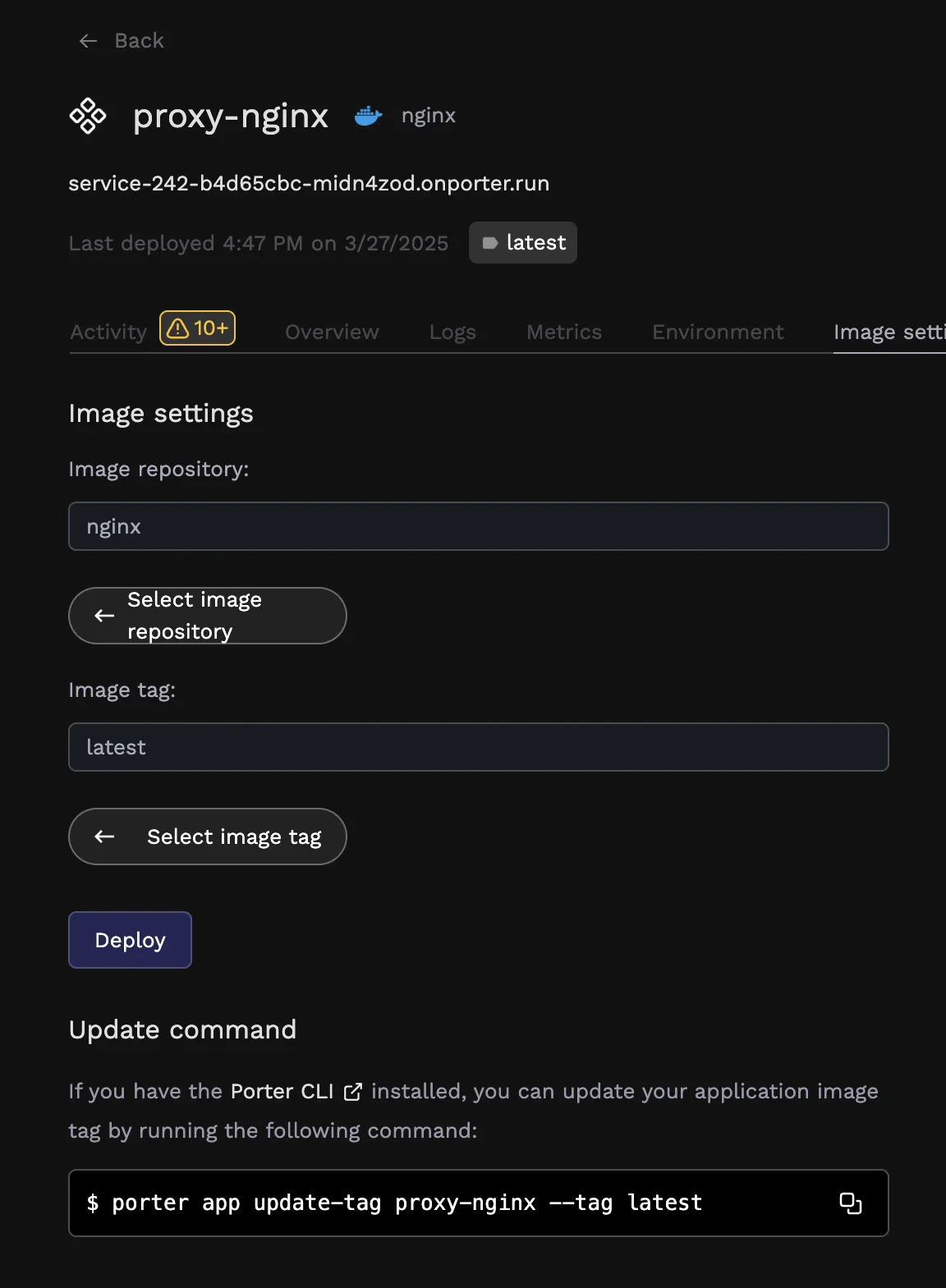Click the 10+ warning badge on Activity
The width and height of the screenshot is (946, 1288).
(x=197, y=328)
